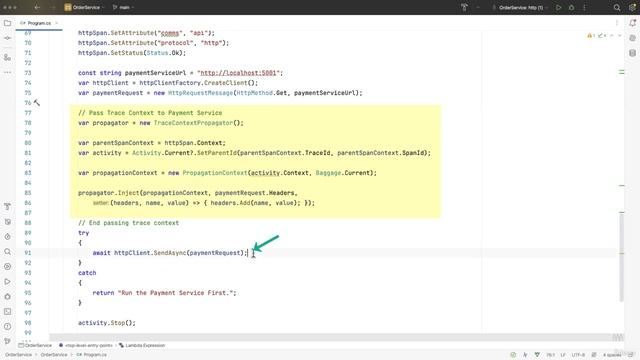Follow the http://localhost:5001 link
This screenshot has width=640, height=360.
(x=238, y=73)
